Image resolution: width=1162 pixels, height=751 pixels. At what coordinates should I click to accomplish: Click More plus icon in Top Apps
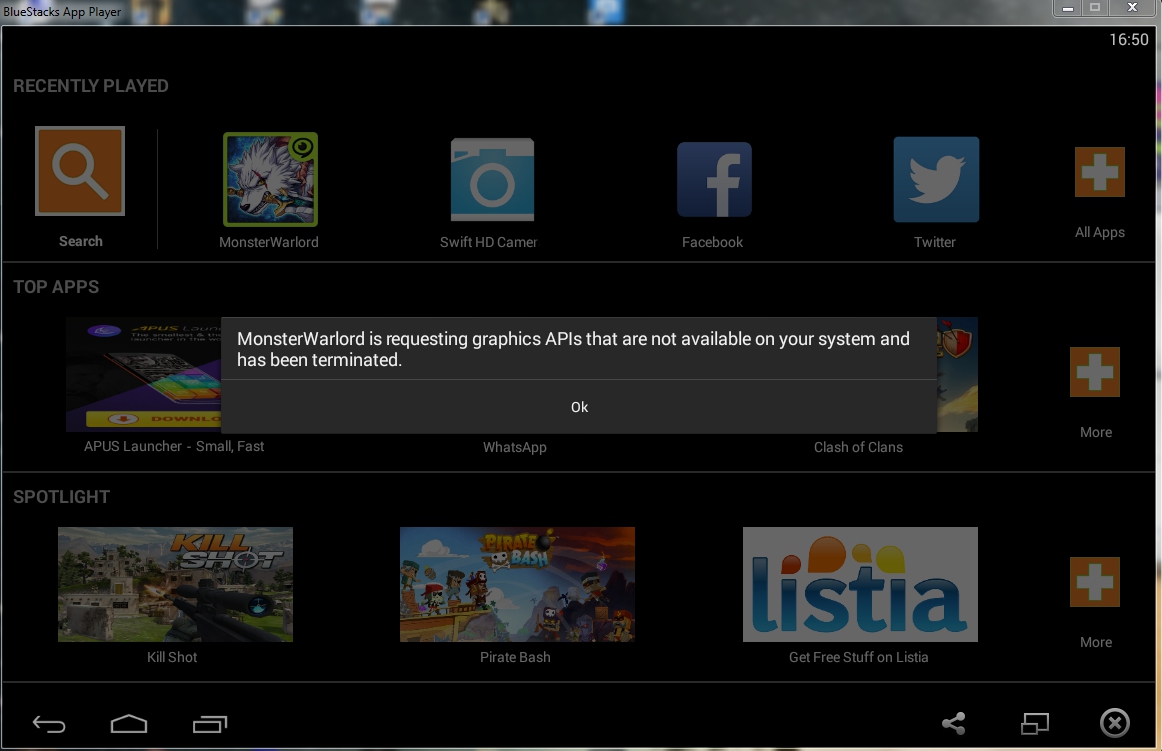tap(1095, 372)
